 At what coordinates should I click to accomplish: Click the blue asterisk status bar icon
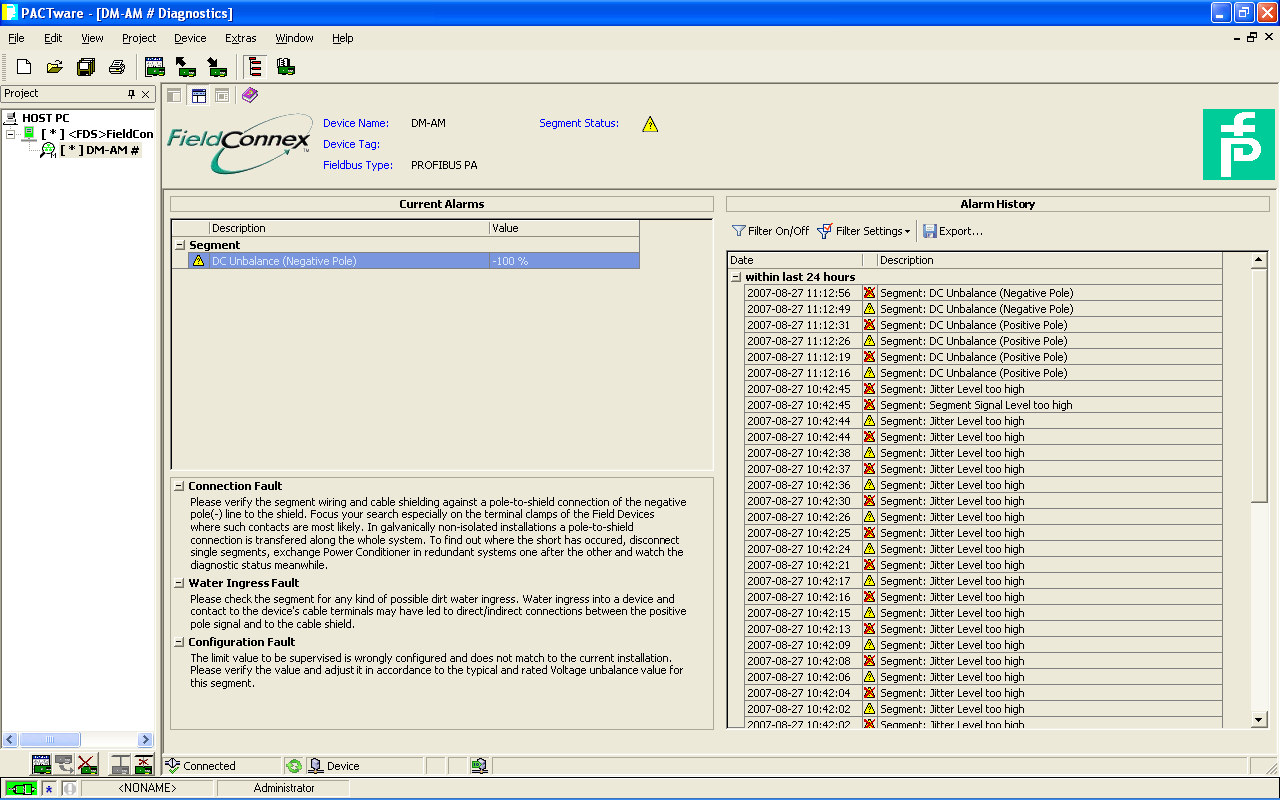(49, 788)
